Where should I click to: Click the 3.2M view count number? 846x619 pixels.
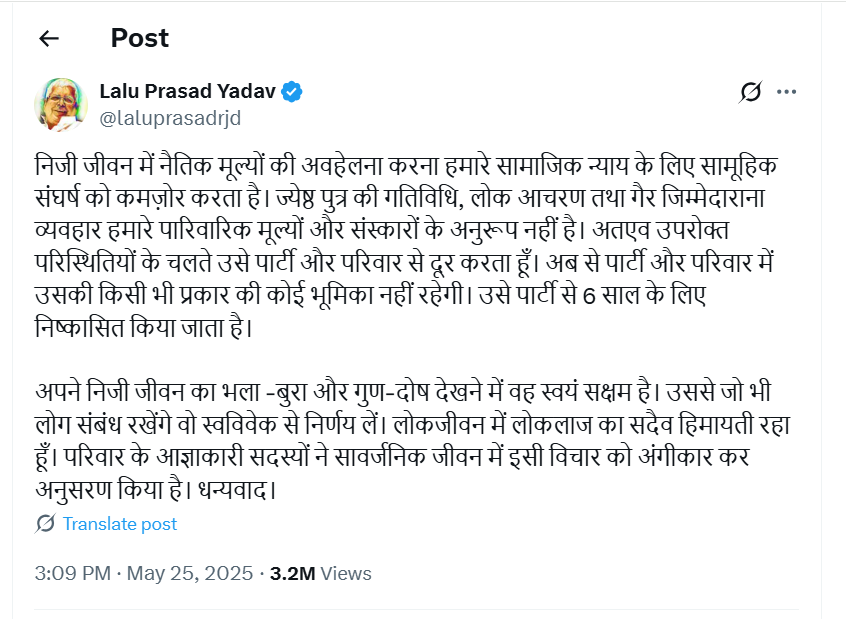pos(293,574)
